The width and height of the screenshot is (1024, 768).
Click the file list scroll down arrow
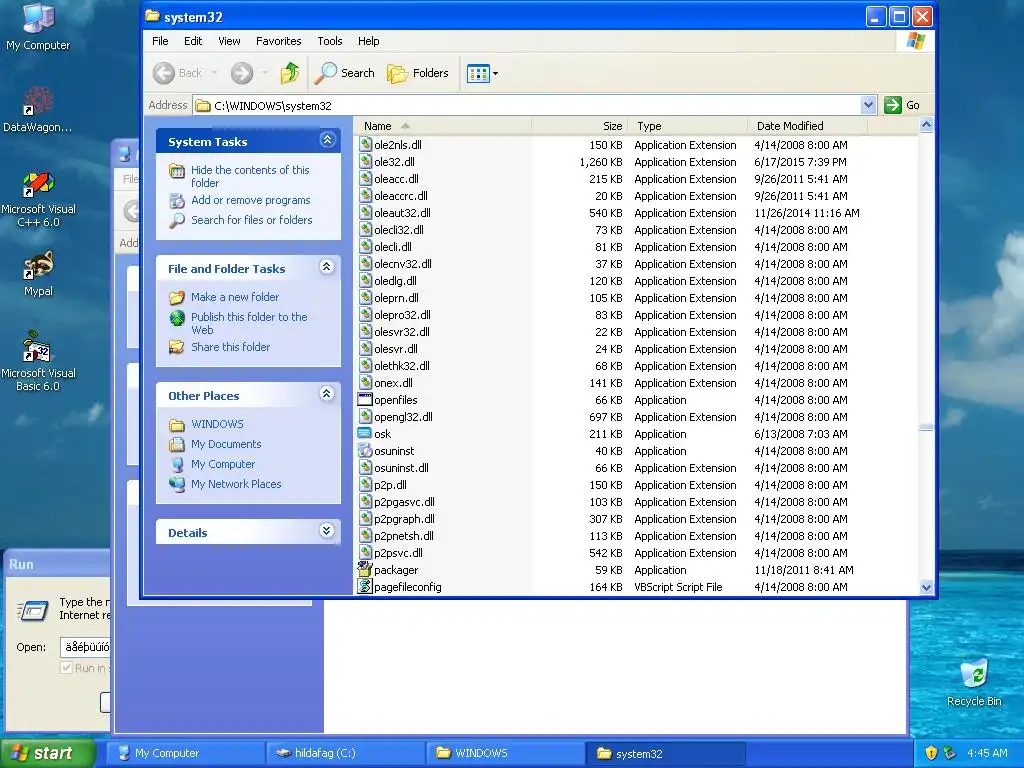(926, 587)
